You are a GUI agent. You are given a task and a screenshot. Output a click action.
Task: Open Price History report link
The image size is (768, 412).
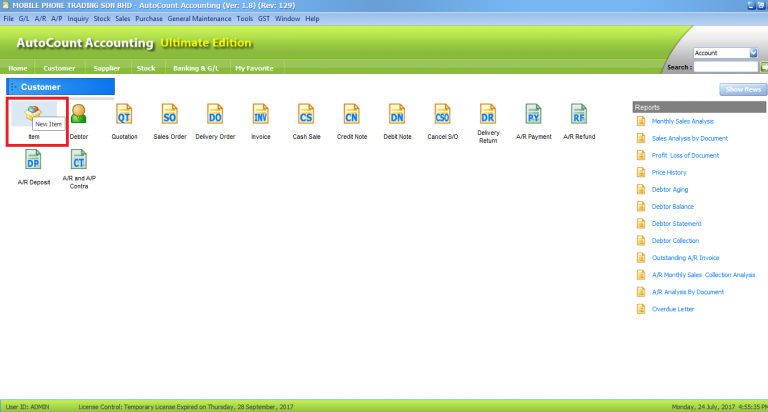click(669, 172)
